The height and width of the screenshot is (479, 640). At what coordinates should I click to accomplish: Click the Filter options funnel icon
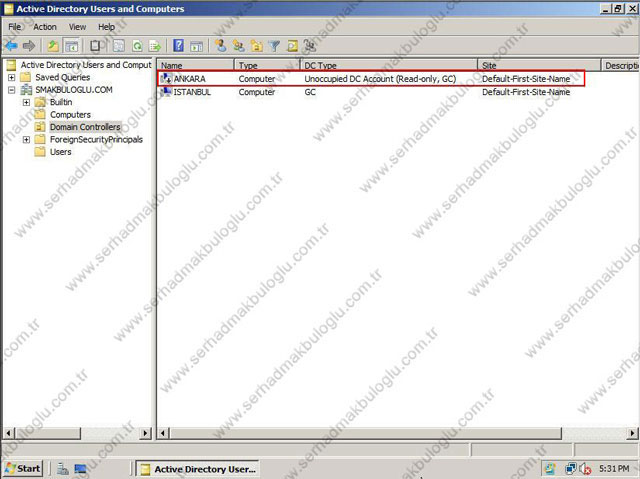274,46
